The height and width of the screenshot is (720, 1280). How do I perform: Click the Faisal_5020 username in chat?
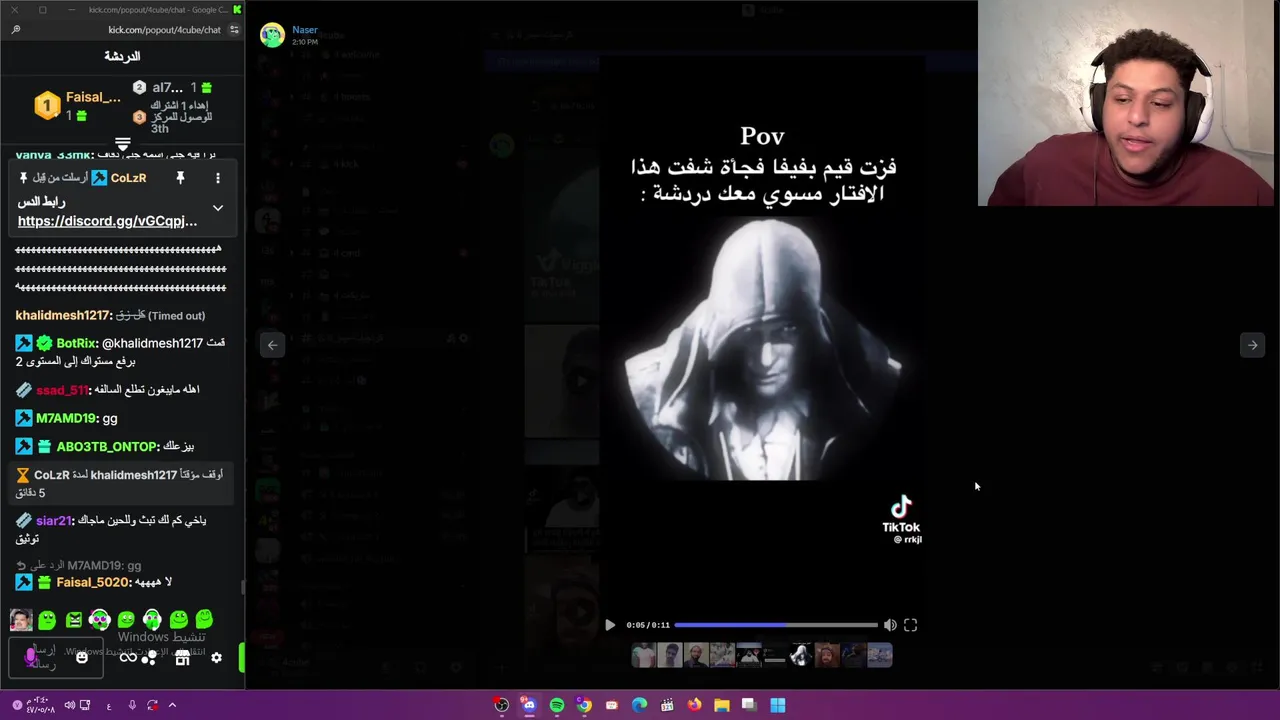coord(93,582)
